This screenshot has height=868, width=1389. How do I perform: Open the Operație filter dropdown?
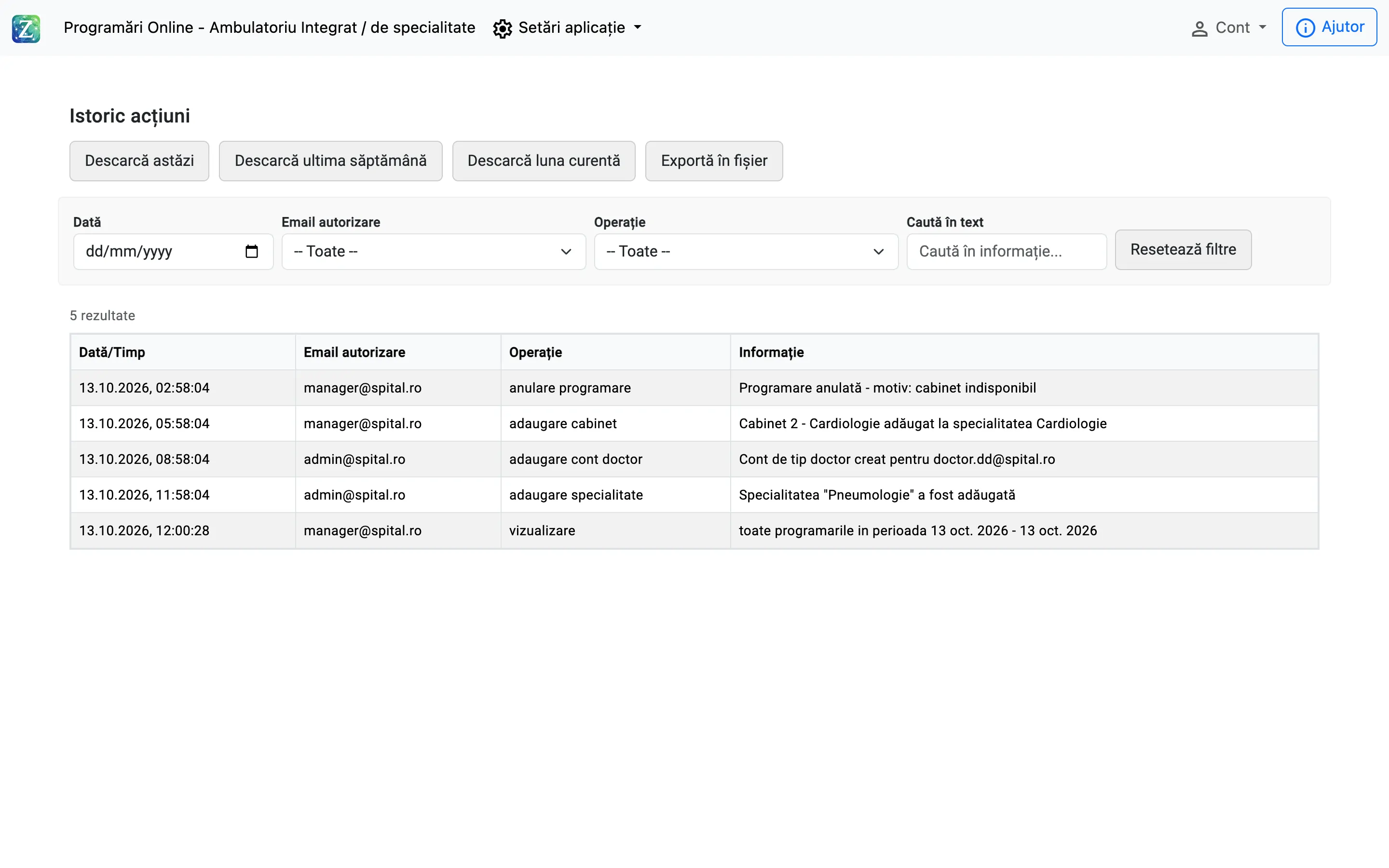tap(746, 251)
